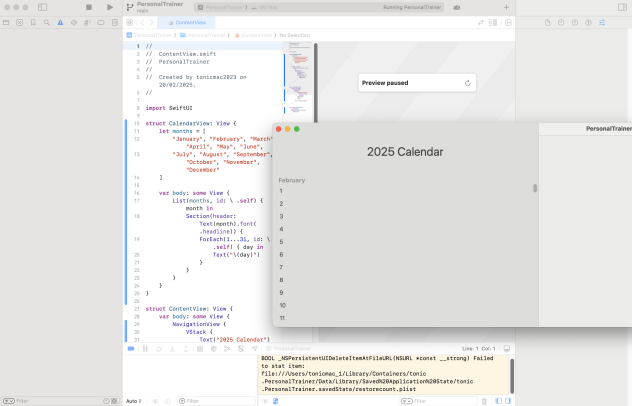
Task: Show the project navigator folder icon
Action: coord(6,21)
